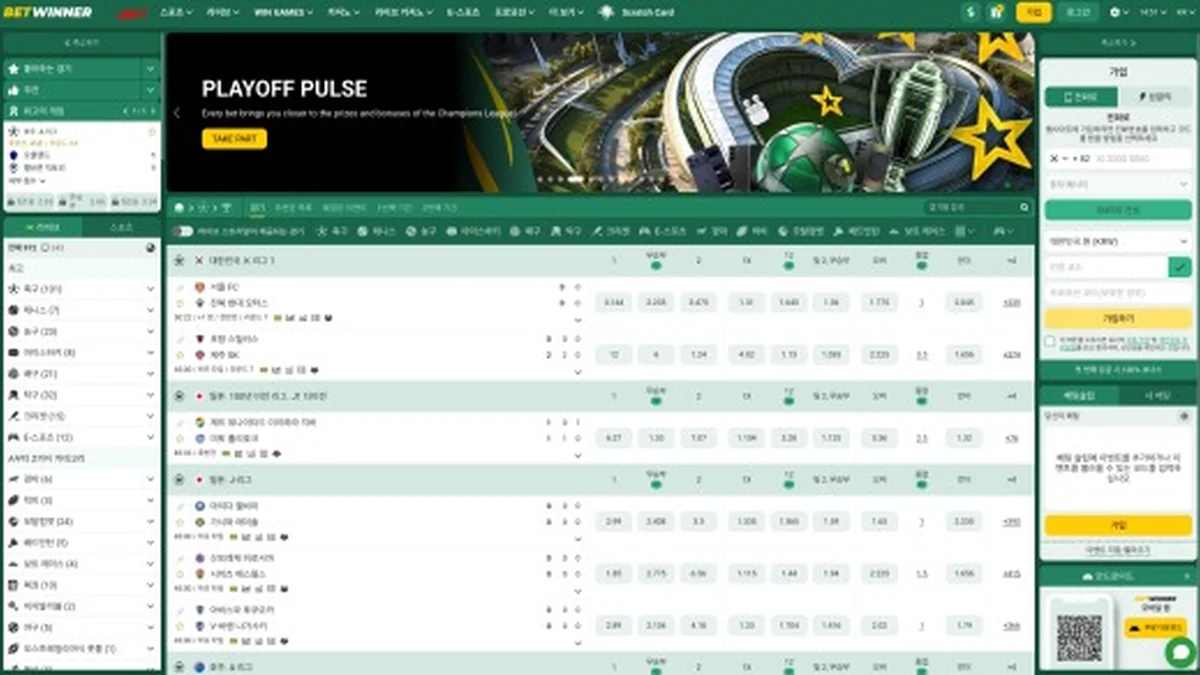The width and height of the screenshot is (1200, 675).
Task: Open the currency dropdown showing KRW
Action: click(x=1118, y=241)
